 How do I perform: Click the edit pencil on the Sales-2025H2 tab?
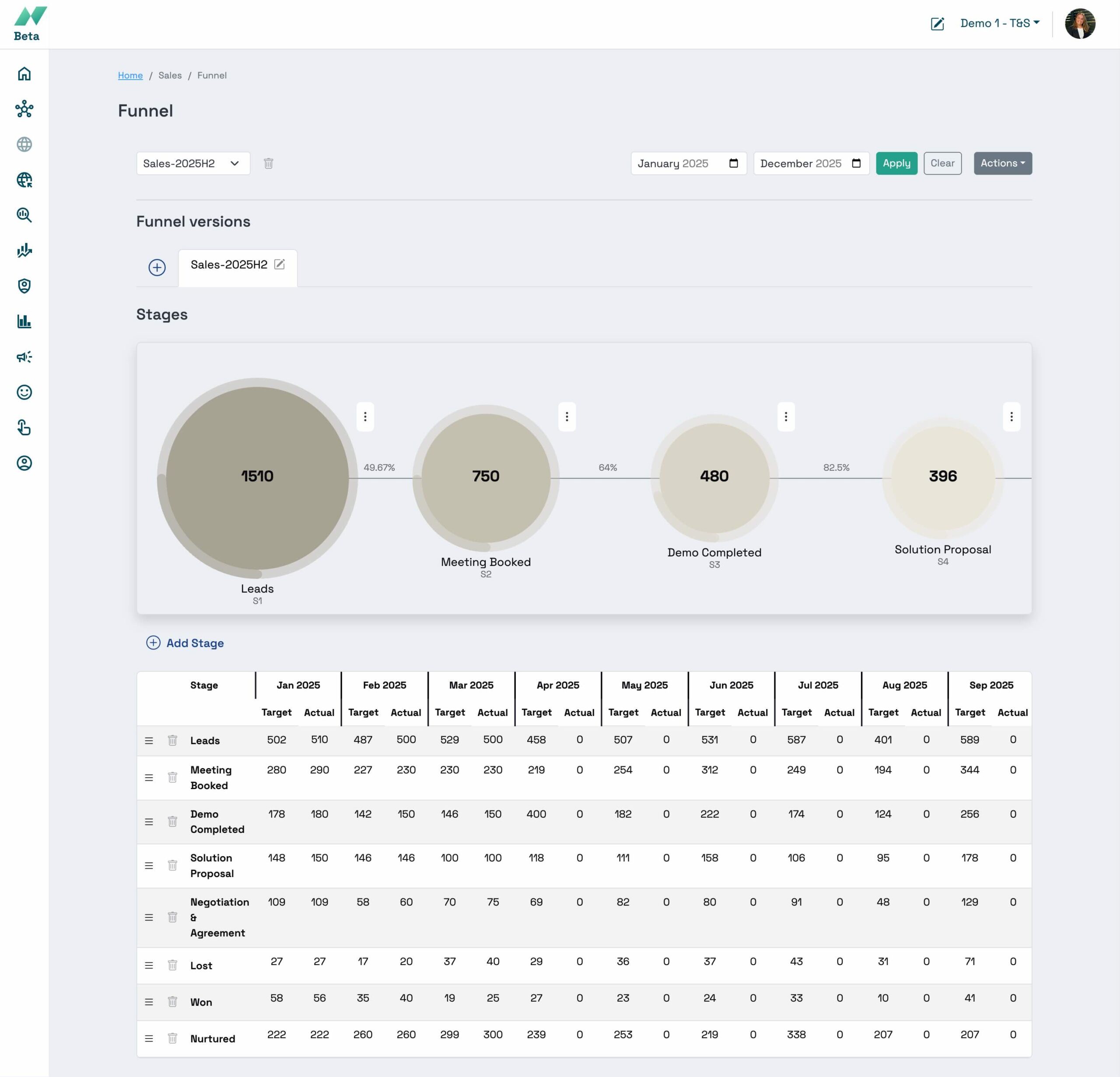(280, 264)
